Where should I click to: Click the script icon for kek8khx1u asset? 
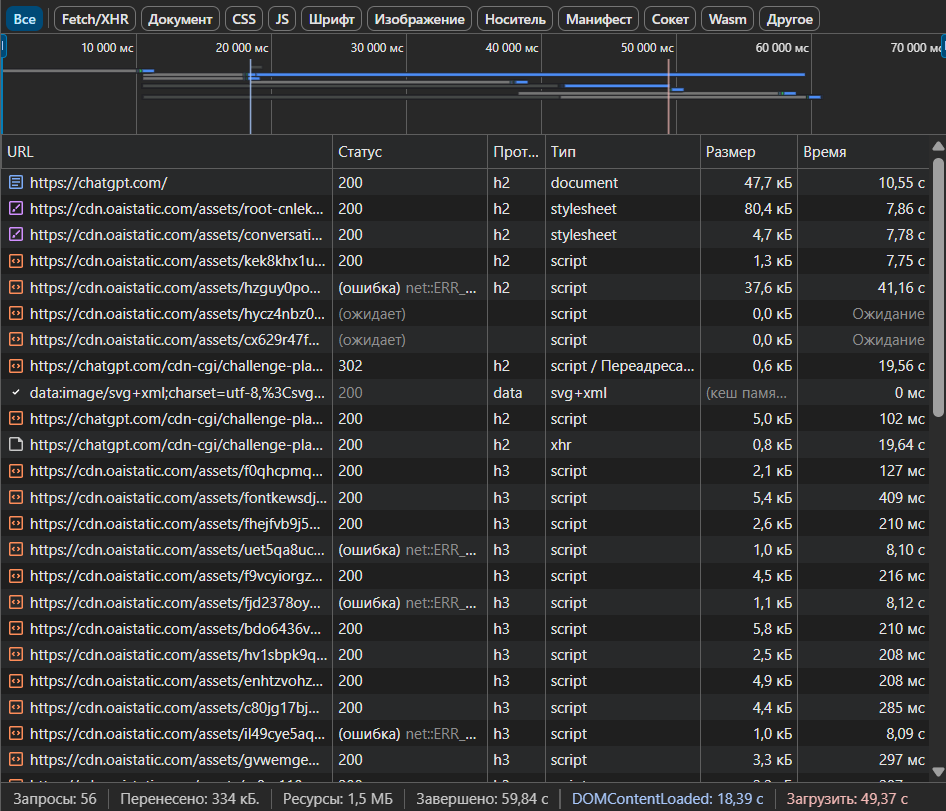(x=16, y=261)
